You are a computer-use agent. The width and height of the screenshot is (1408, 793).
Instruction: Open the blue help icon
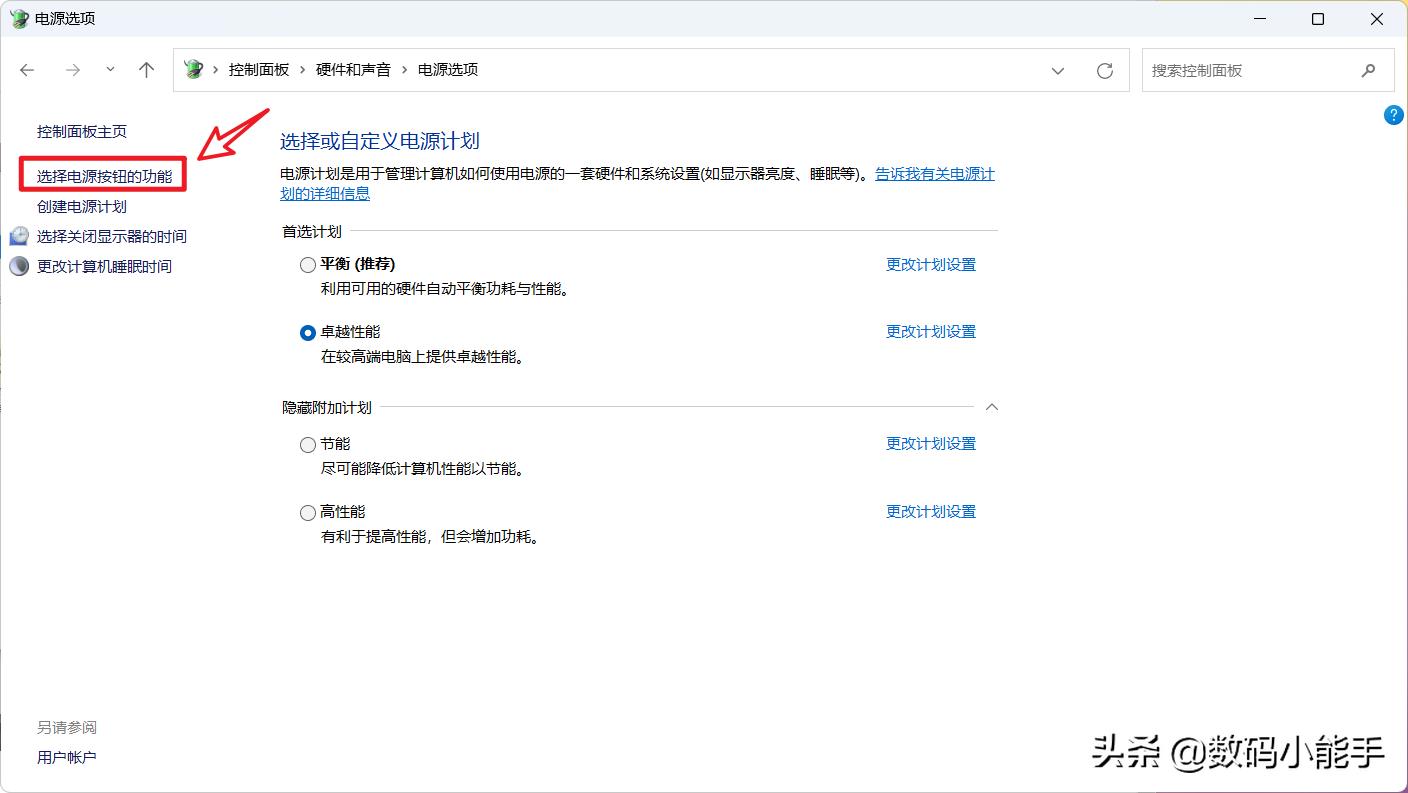click(x=1393, y=115)
